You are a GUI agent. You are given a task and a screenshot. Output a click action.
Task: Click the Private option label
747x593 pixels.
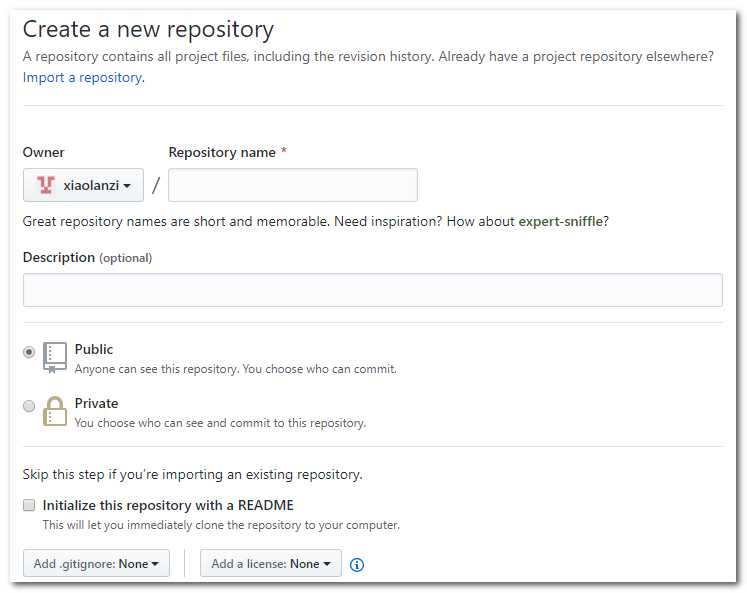coord(96,403)
